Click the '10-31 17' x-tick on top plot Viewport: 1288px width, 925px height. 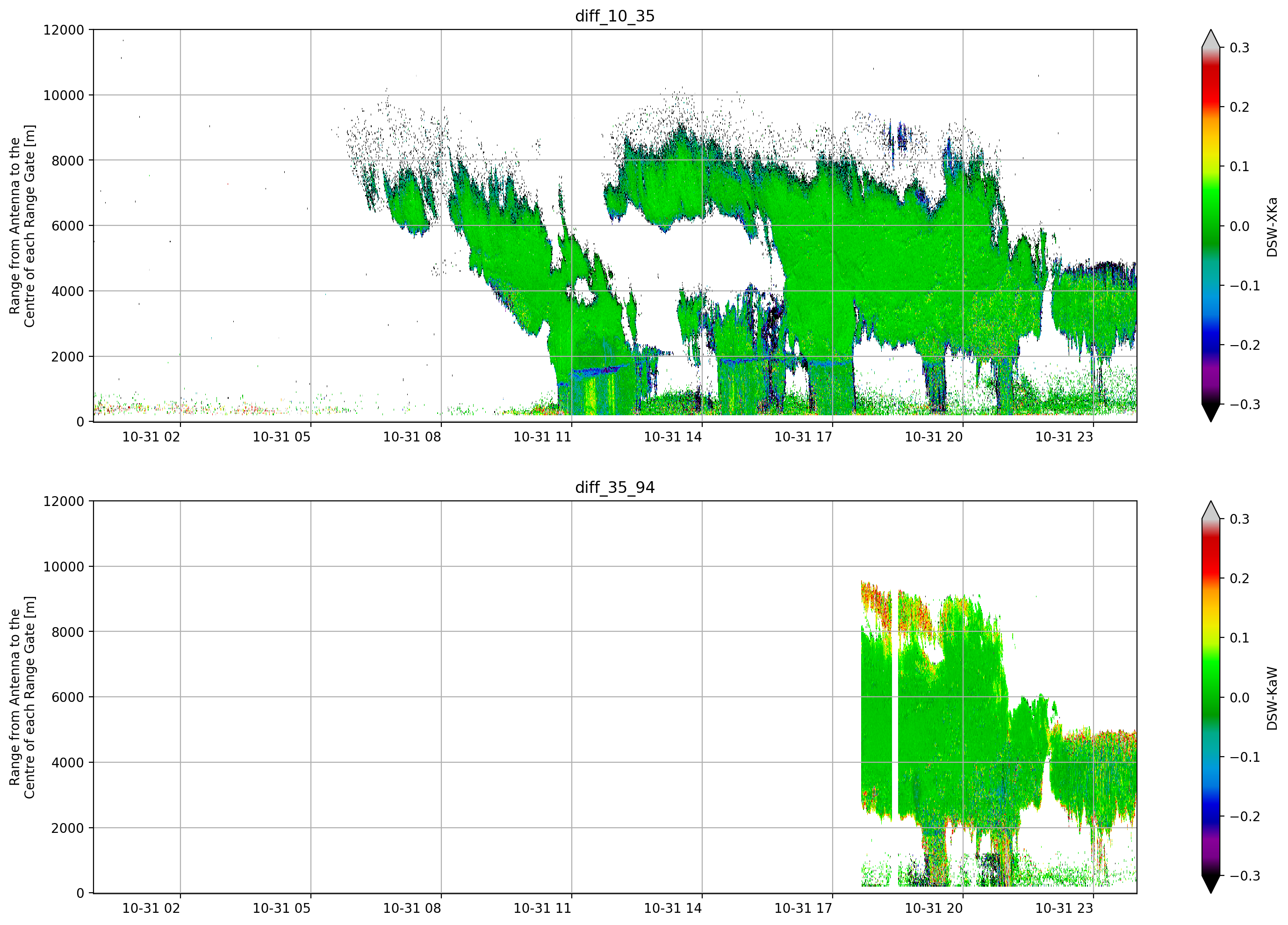click(804, 437)
